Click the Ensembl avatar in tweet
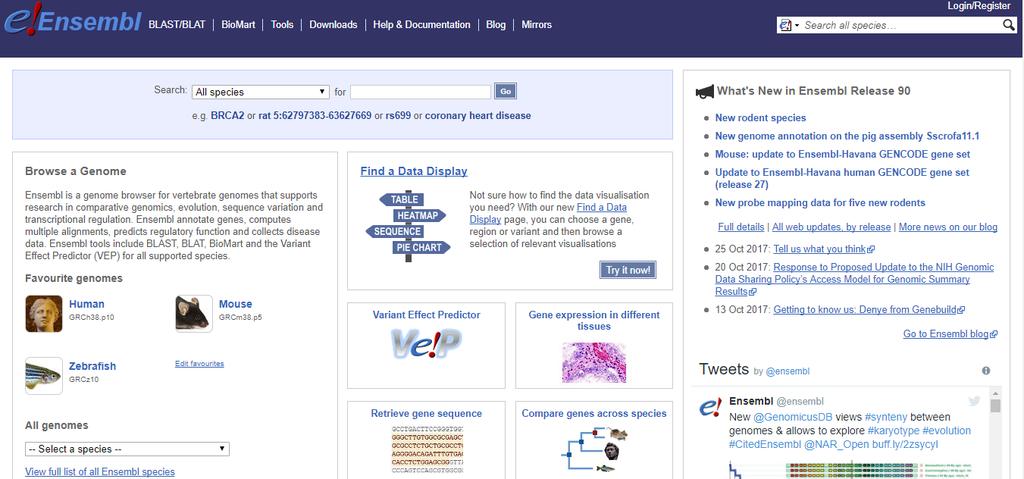The image size is (1024, 479). pos(711,408)
